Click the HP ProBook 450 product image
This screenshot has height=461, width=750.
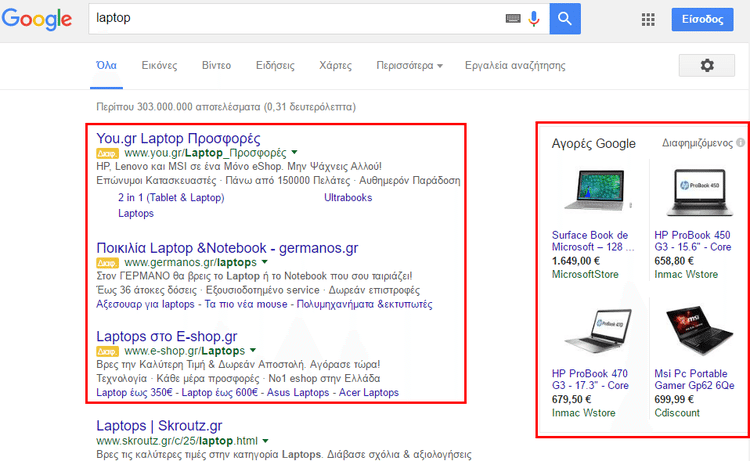coord(699,192)
